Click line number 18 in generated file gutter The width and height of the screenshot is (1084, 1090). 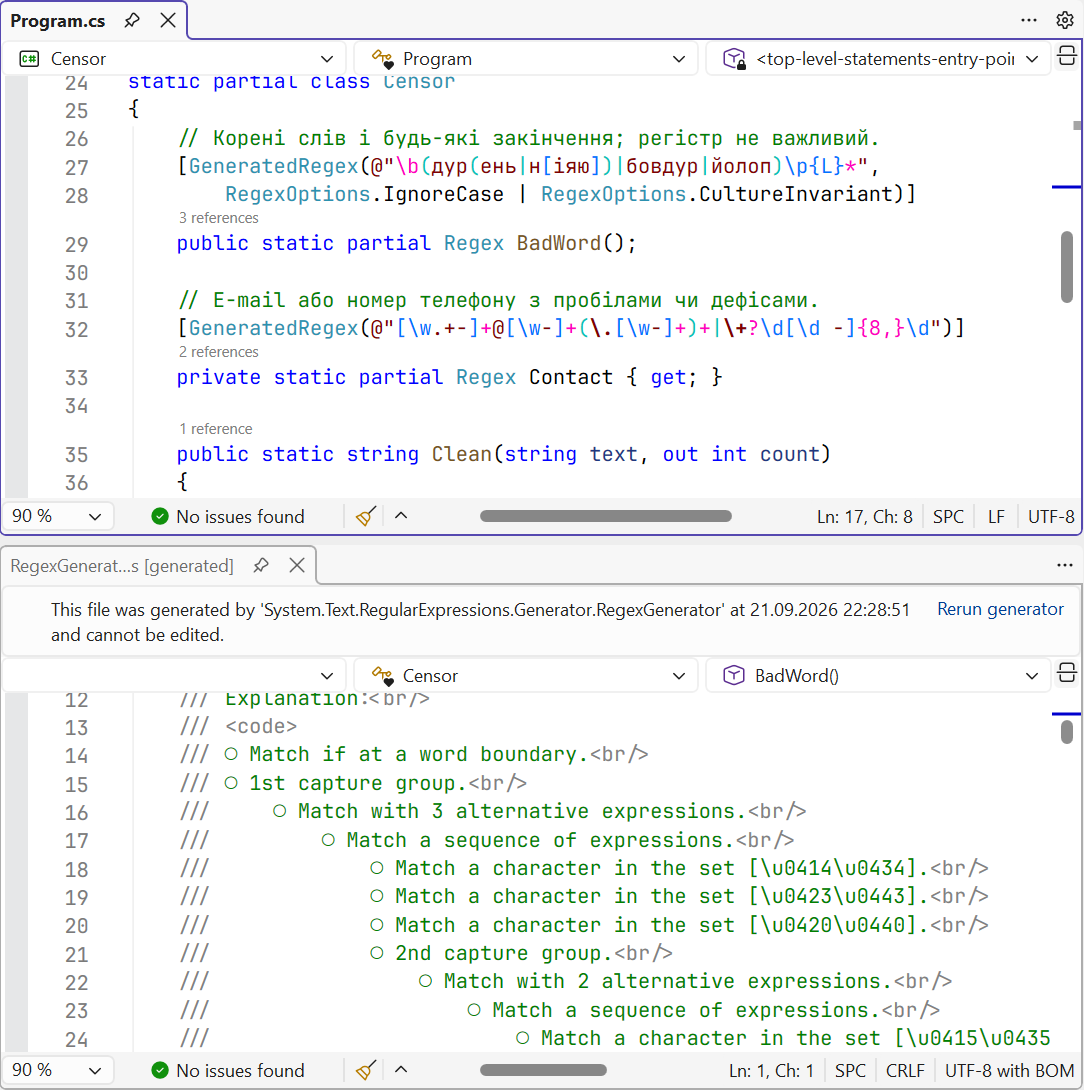(x=76, y=870)
